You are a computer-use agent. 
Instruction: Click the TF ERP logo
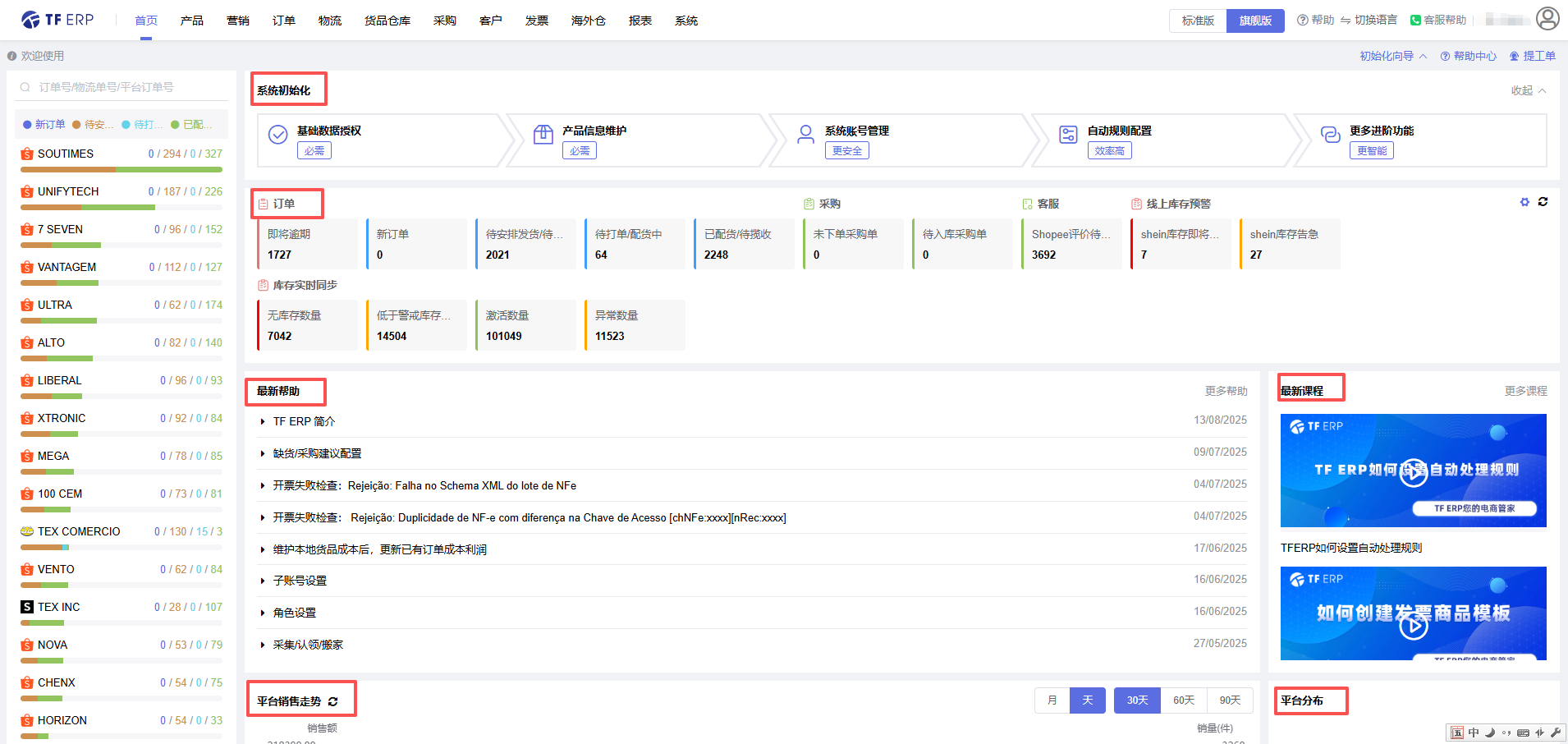click(x=57, y=20)
